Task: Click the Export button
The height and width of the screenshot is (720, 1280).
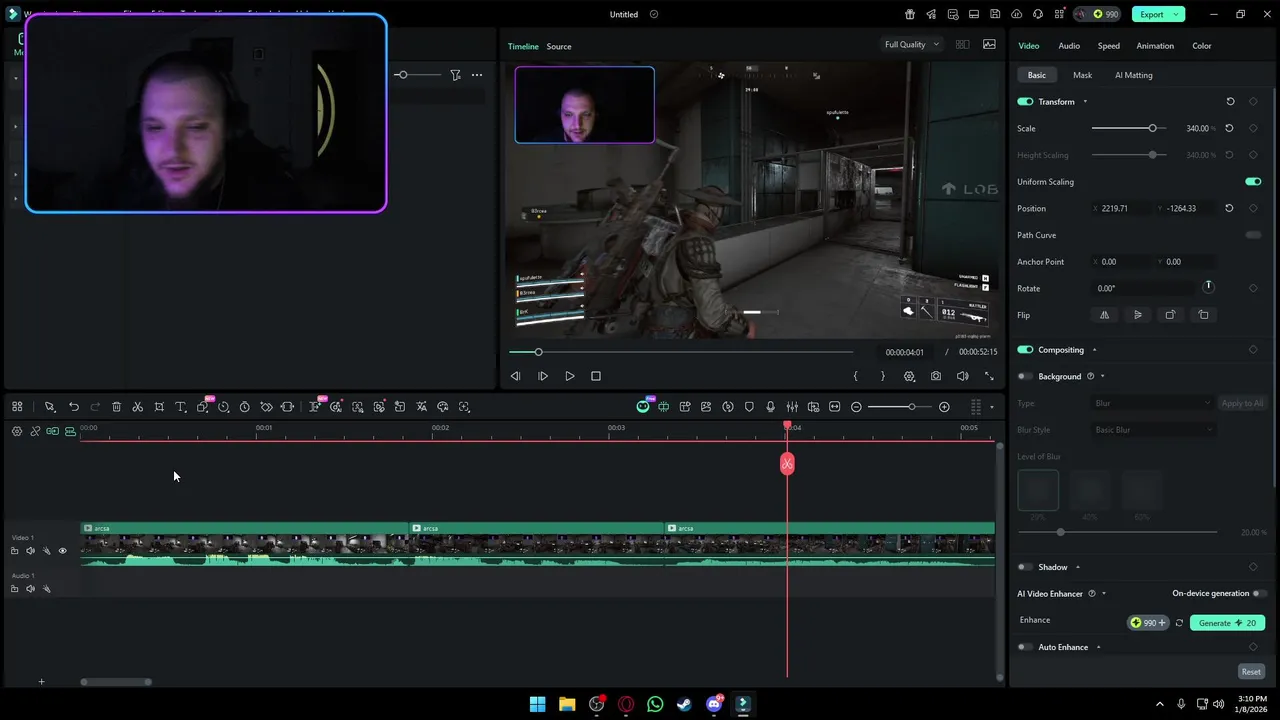Action: point(1152,14)
